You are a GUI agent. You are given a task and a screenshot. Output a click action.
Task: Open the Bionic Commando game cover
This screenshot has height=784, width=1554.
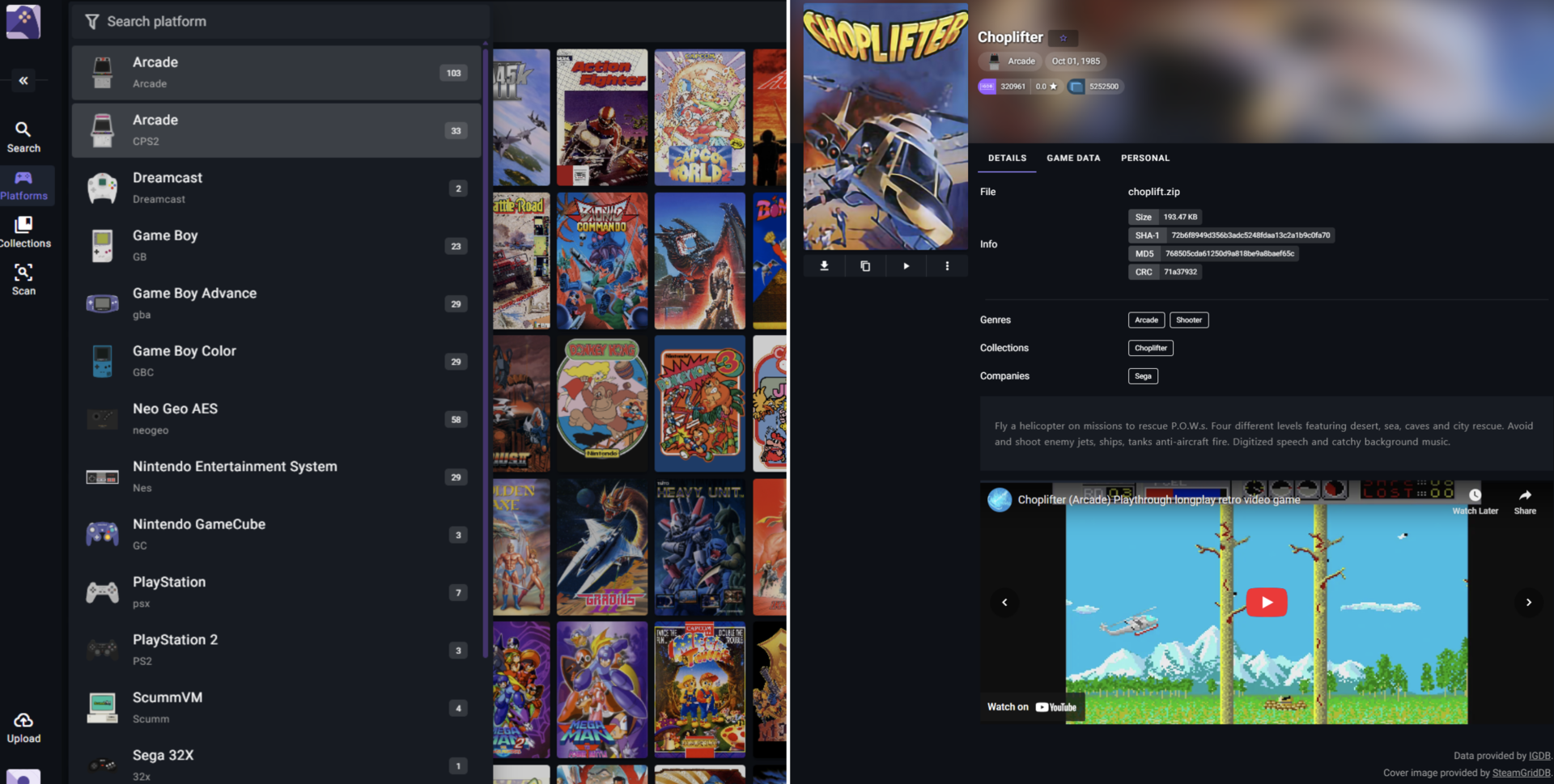point(602,261)
